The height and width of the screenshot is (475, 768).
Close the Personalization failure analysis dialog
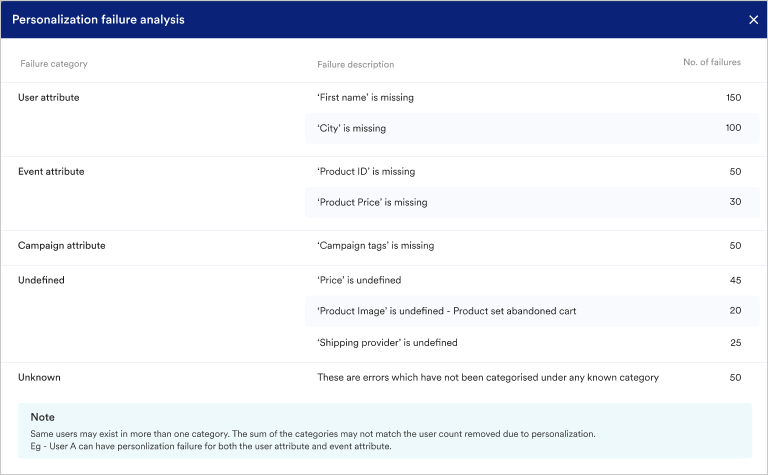(x=753, y=19)
